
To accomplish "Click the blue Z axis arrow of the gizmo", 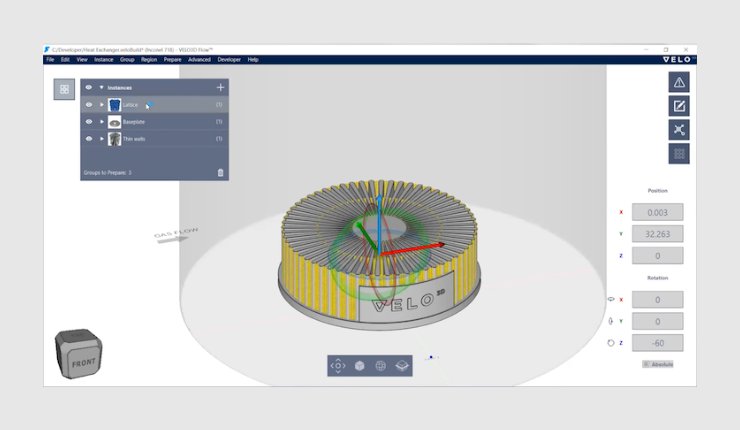I will pos(379,224).
